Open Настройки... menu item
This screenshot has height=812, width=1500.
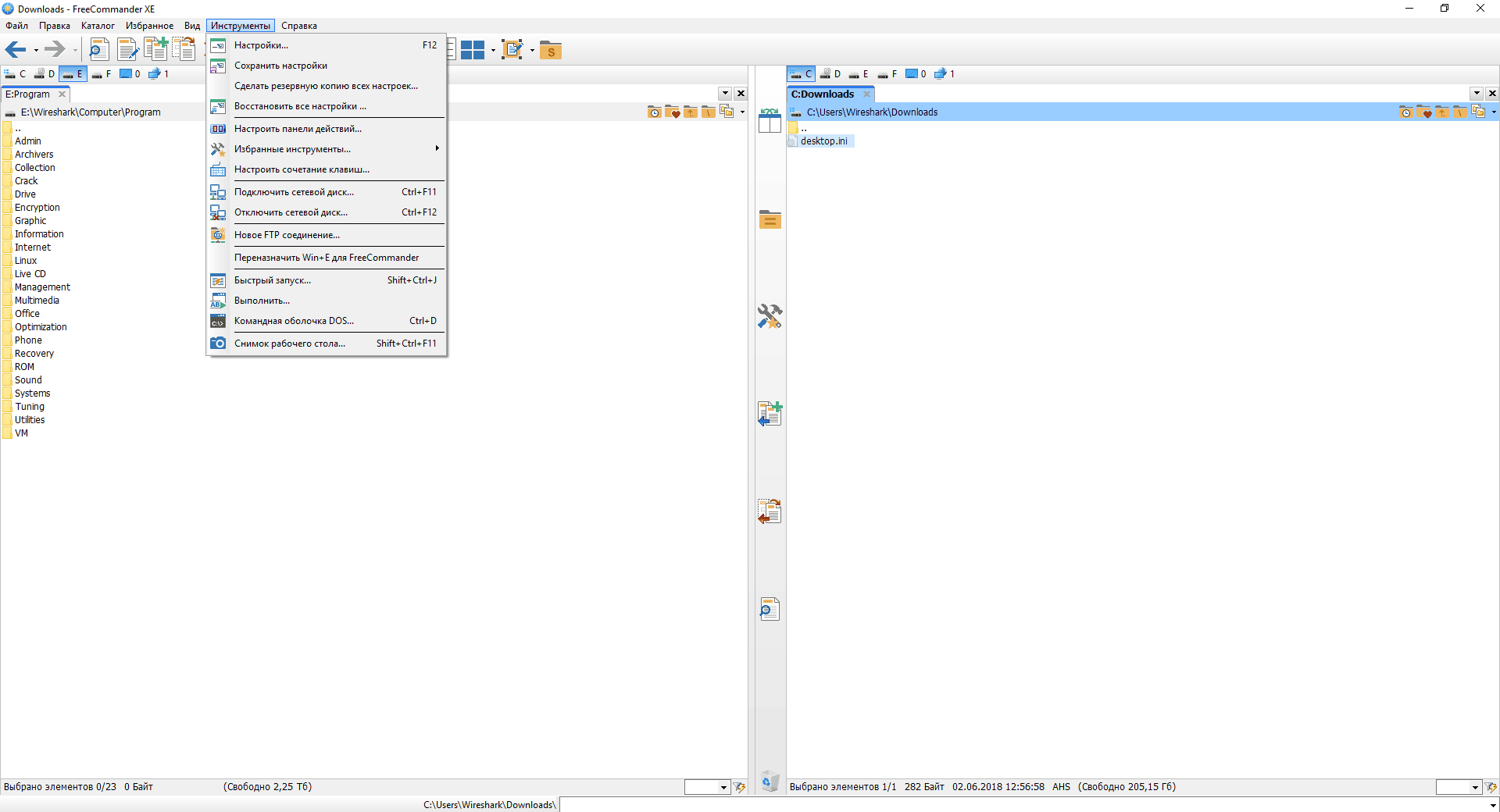pos(327,45)
